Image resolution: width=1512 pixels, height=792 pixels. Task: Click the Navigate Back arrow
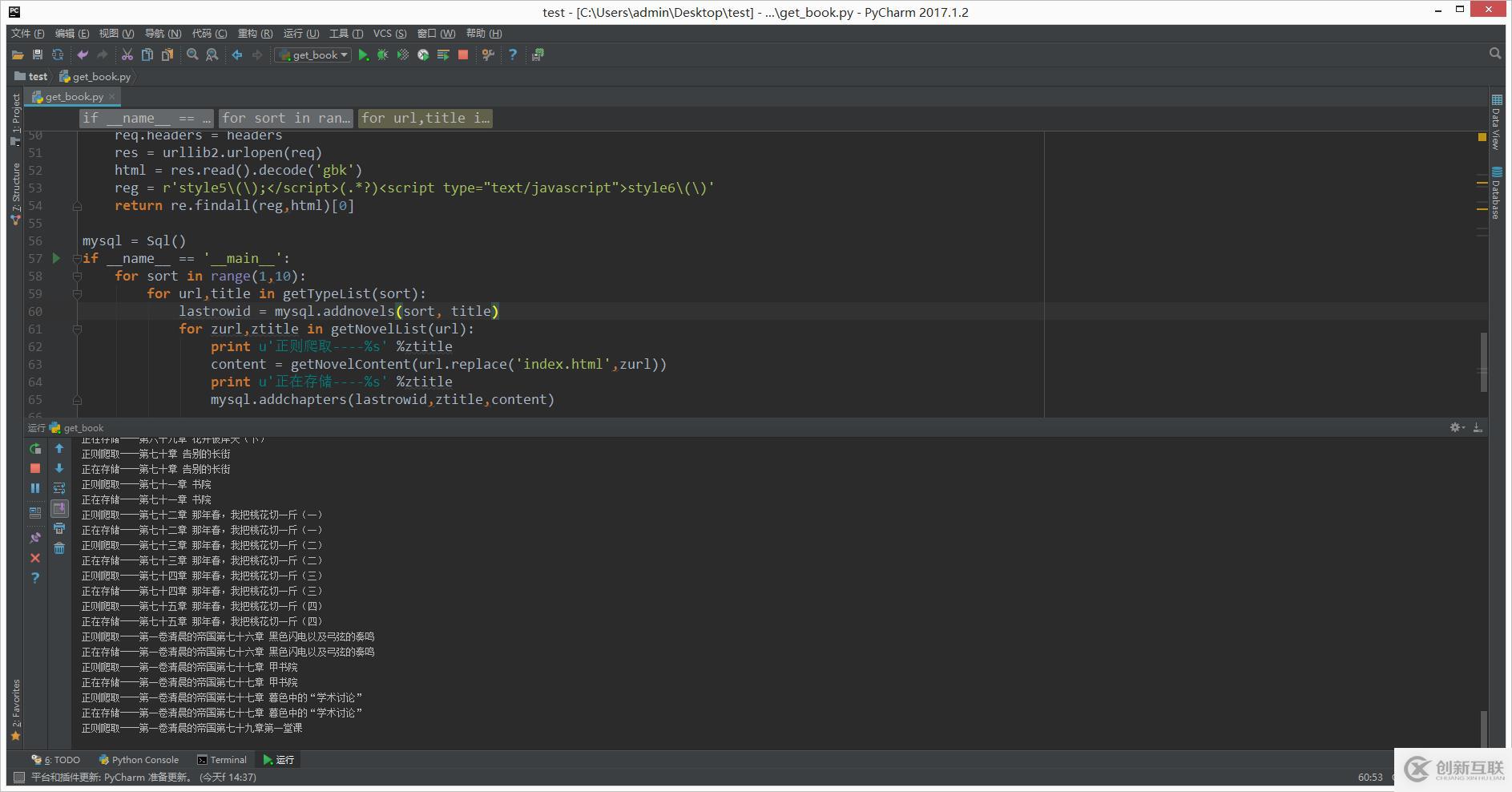(x=237, y=55)
